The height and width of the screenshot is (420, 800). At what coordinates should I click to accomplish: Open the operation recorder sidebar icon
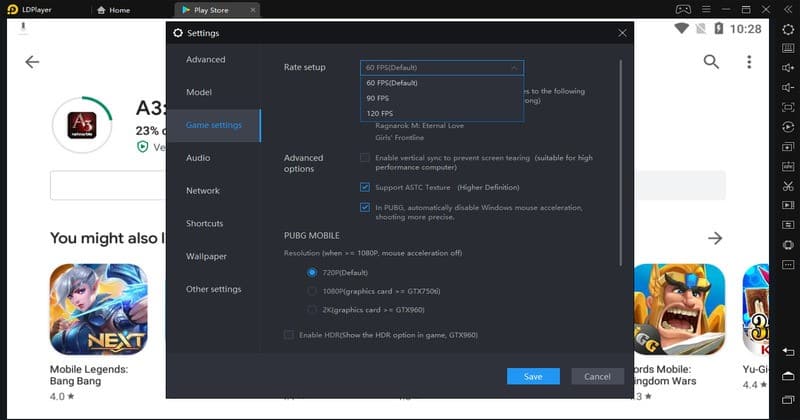click(x=788, y=127)
